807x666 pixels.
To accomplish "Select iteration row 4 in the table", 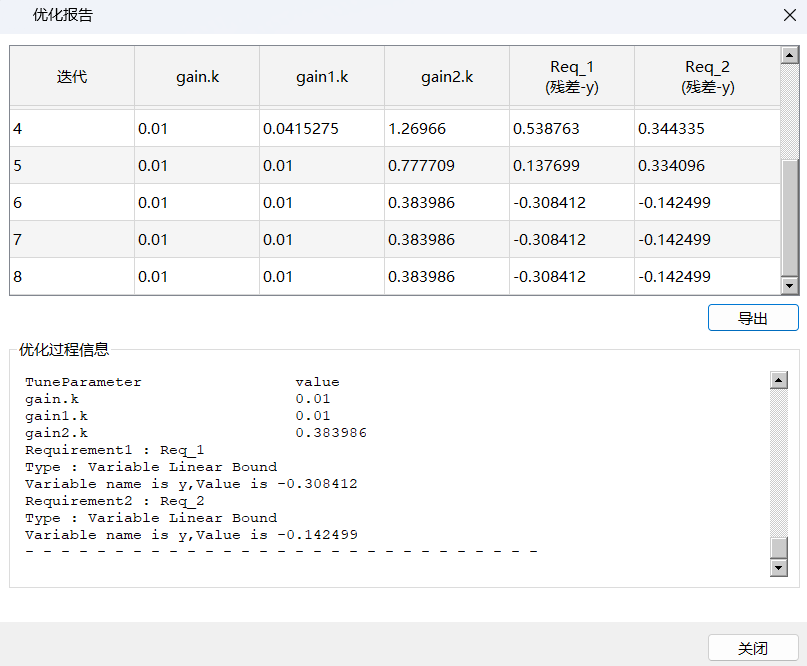I will [72, 129].
